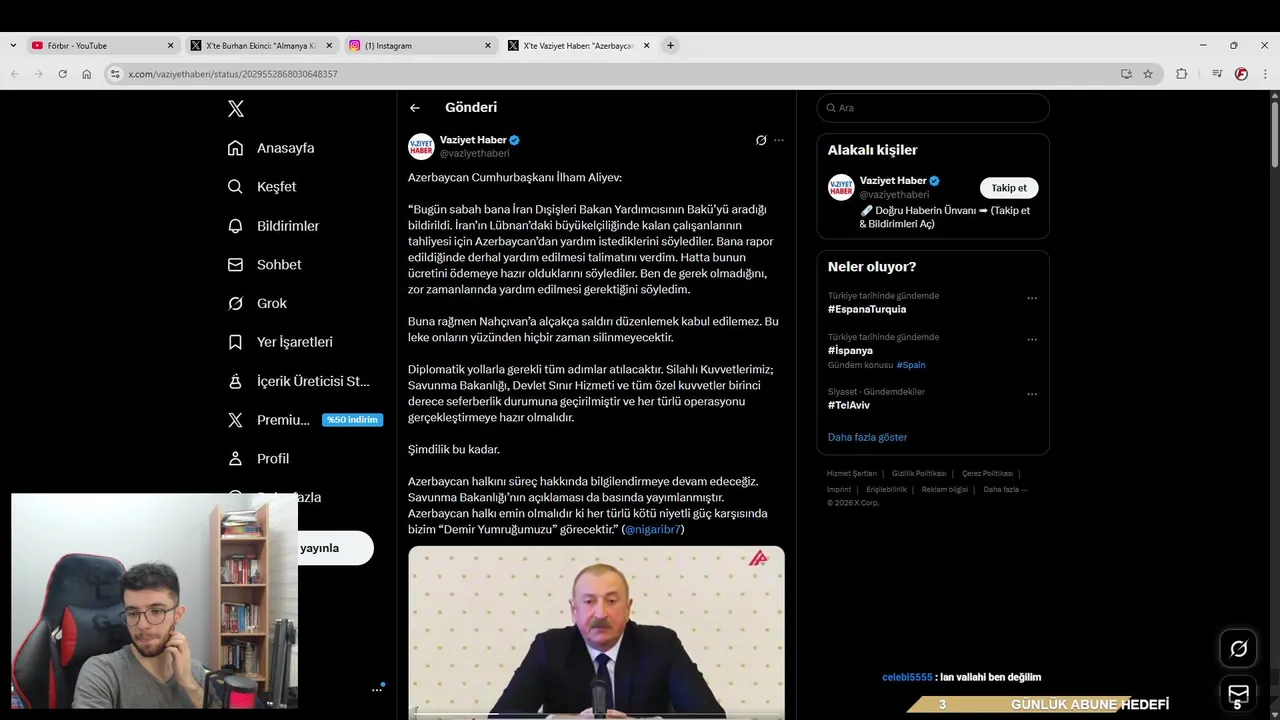Bookmark this page with star icon
Image resolution: width=1280 pixels, height=720 pixels.
pos(1148,74)
